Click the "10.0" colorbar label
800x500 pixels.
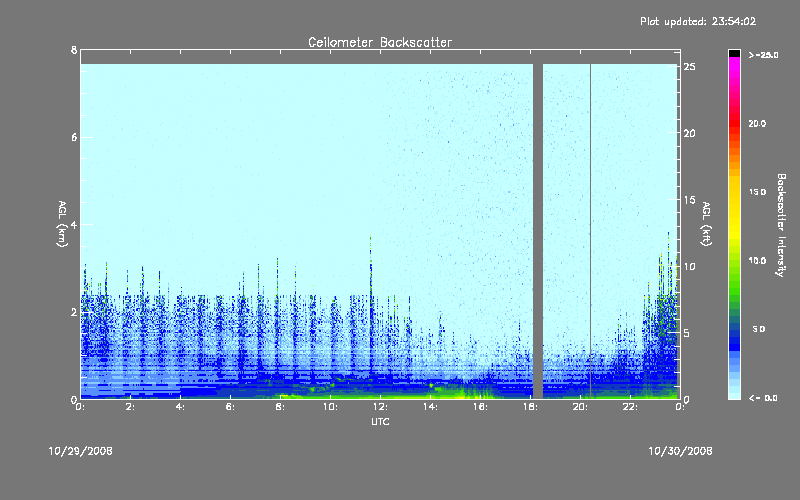[x=757, y=261]
